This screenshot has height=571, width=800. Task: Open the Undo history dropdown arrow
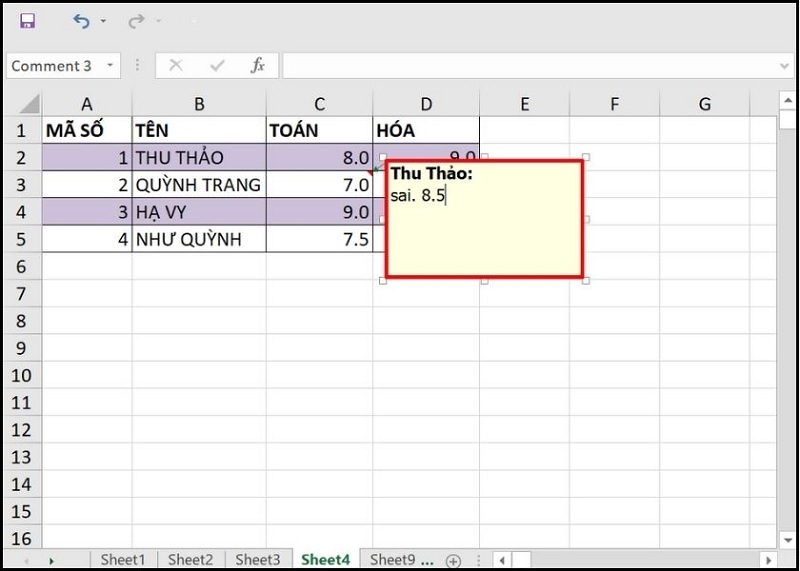(x=103, y=22)
